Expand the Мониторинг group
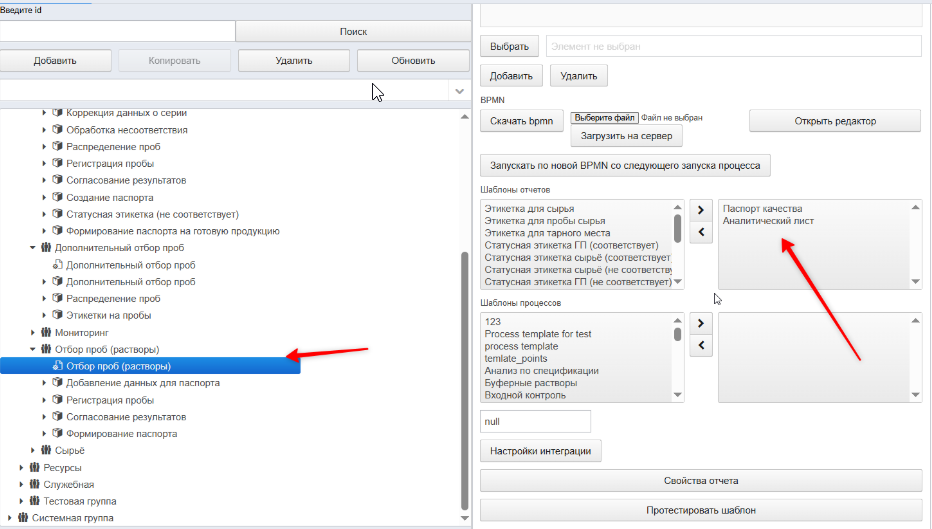 pyautogui.click(x=33, y=333)
